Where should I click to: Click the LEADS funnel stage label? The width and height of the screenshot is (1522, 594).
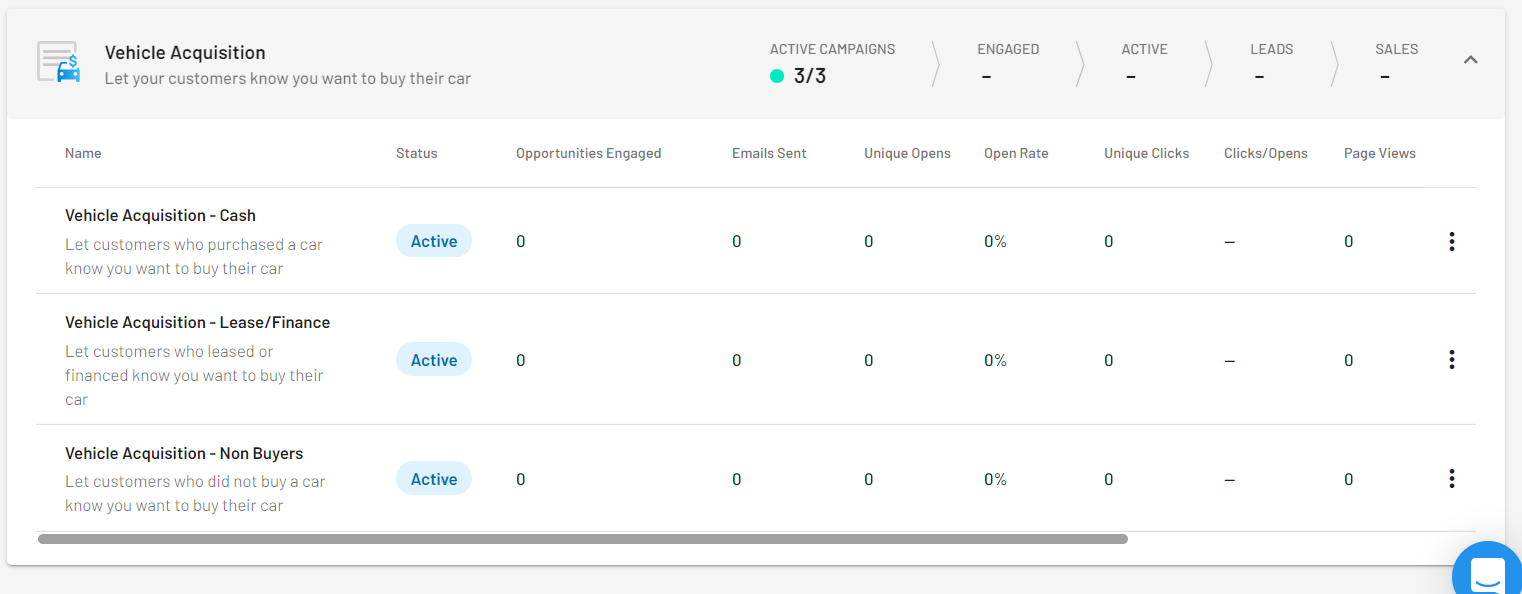coord(1272,49)
